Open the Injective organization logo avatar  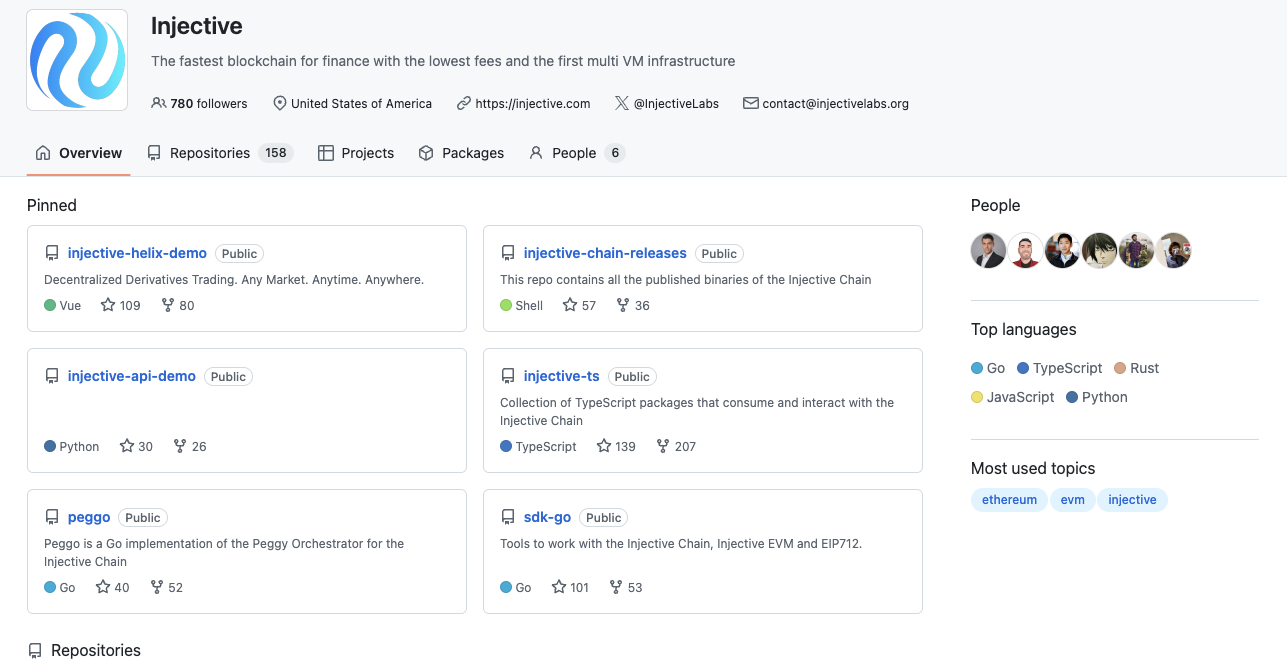tap(77, 60)
